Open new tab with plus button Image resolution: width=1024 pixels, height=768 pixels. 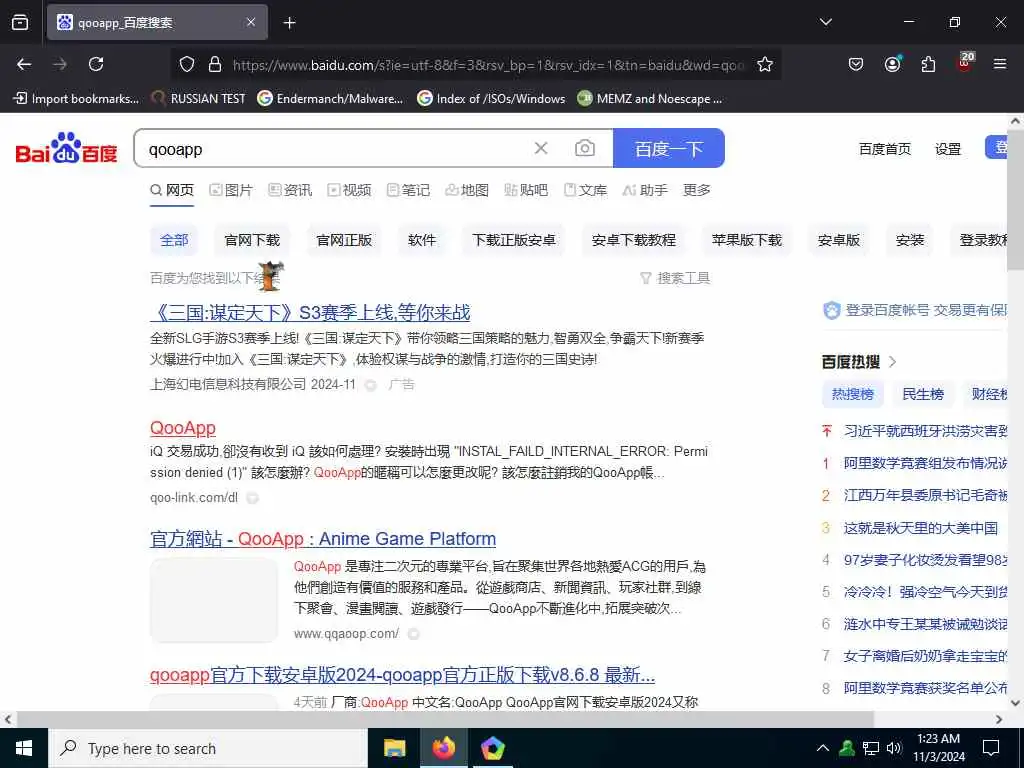(x=289, y=23)
